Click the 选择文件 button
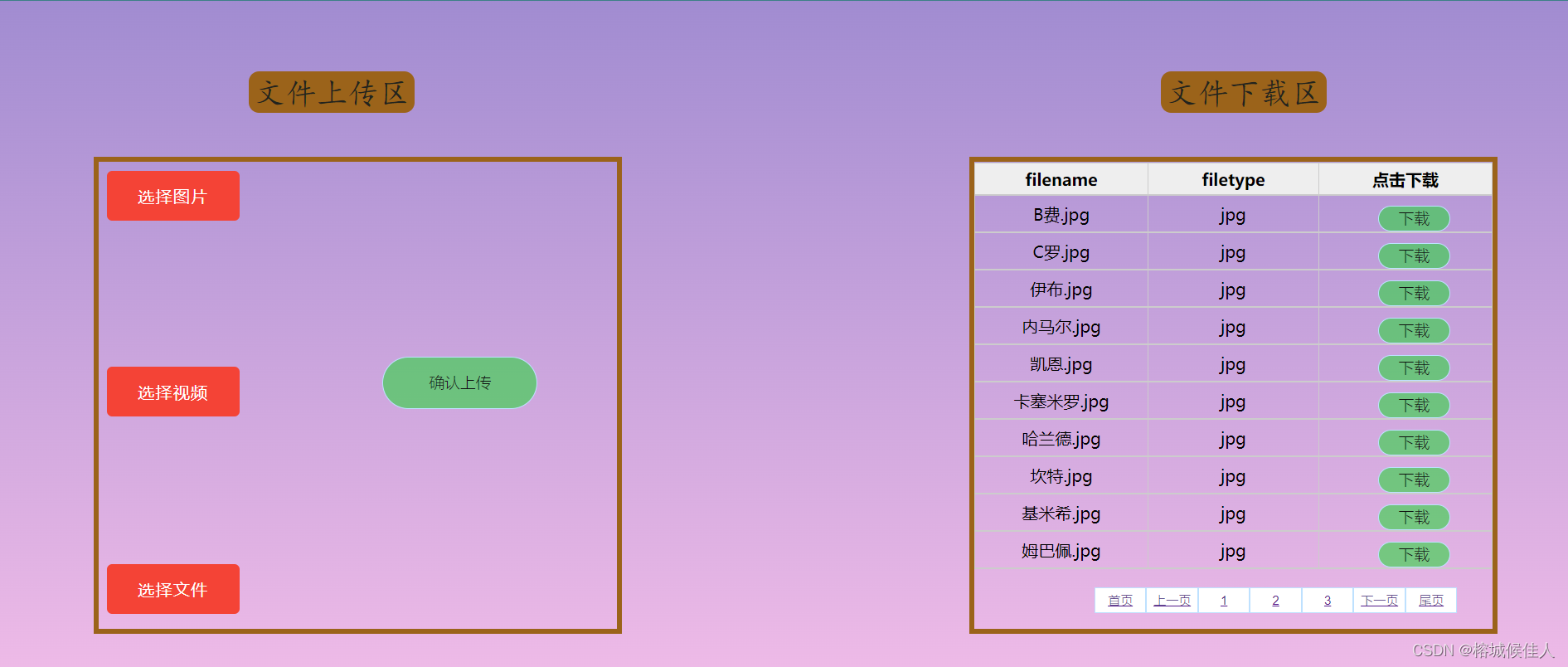 (x=173, y=589)
